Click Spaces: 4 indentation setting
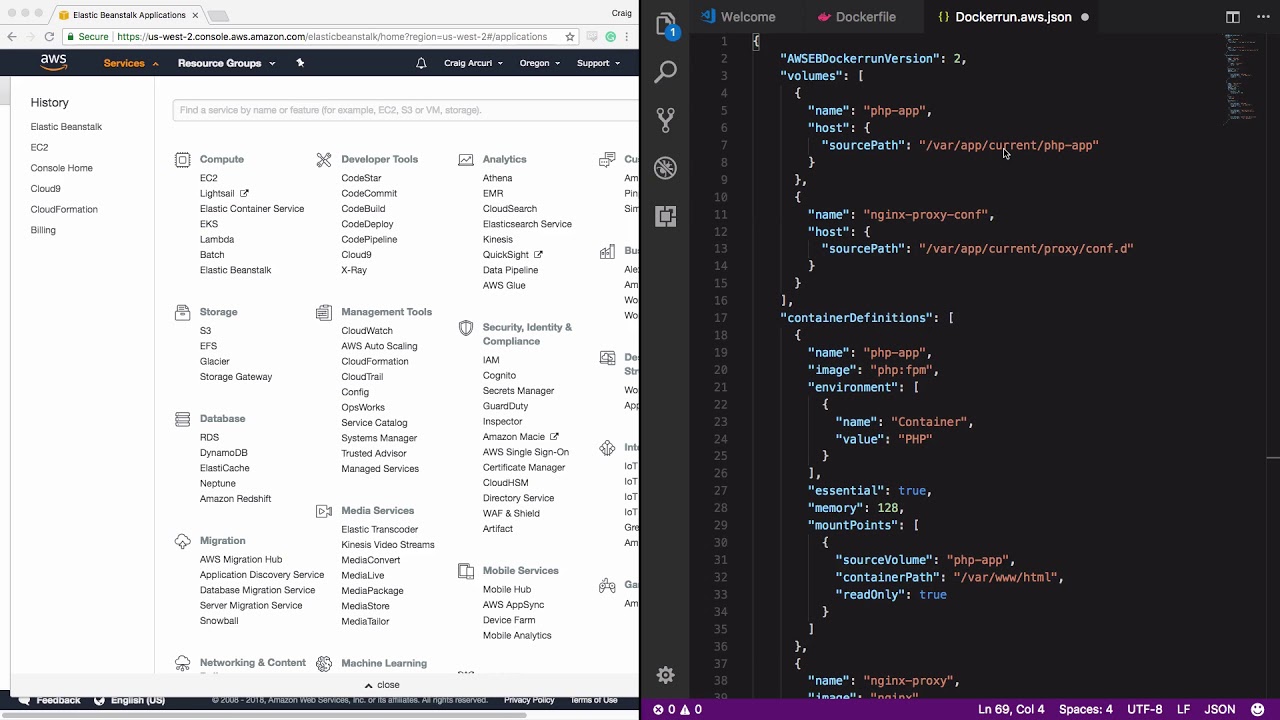1280x720 pixels. click(1085, 709)
